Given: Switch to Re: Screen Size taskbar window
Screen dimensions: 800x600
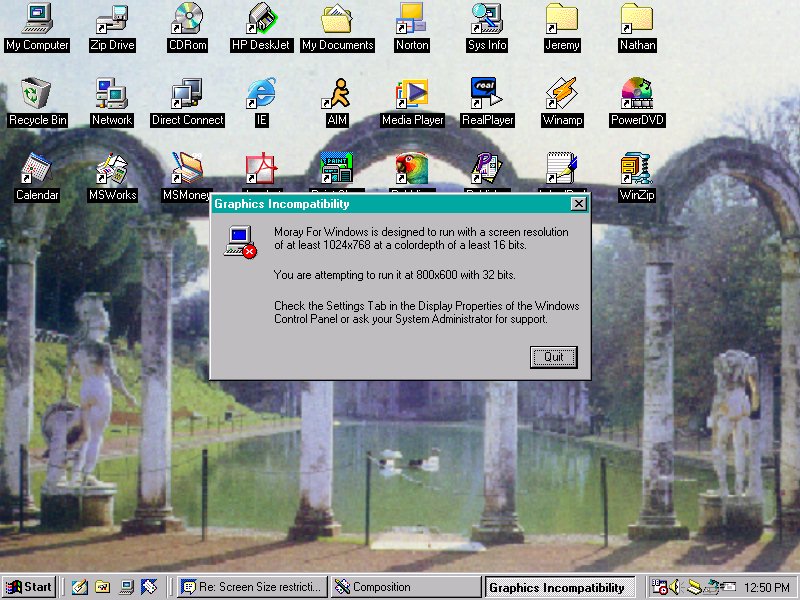Looking at the screenshot, I should (x=251, y=587).
